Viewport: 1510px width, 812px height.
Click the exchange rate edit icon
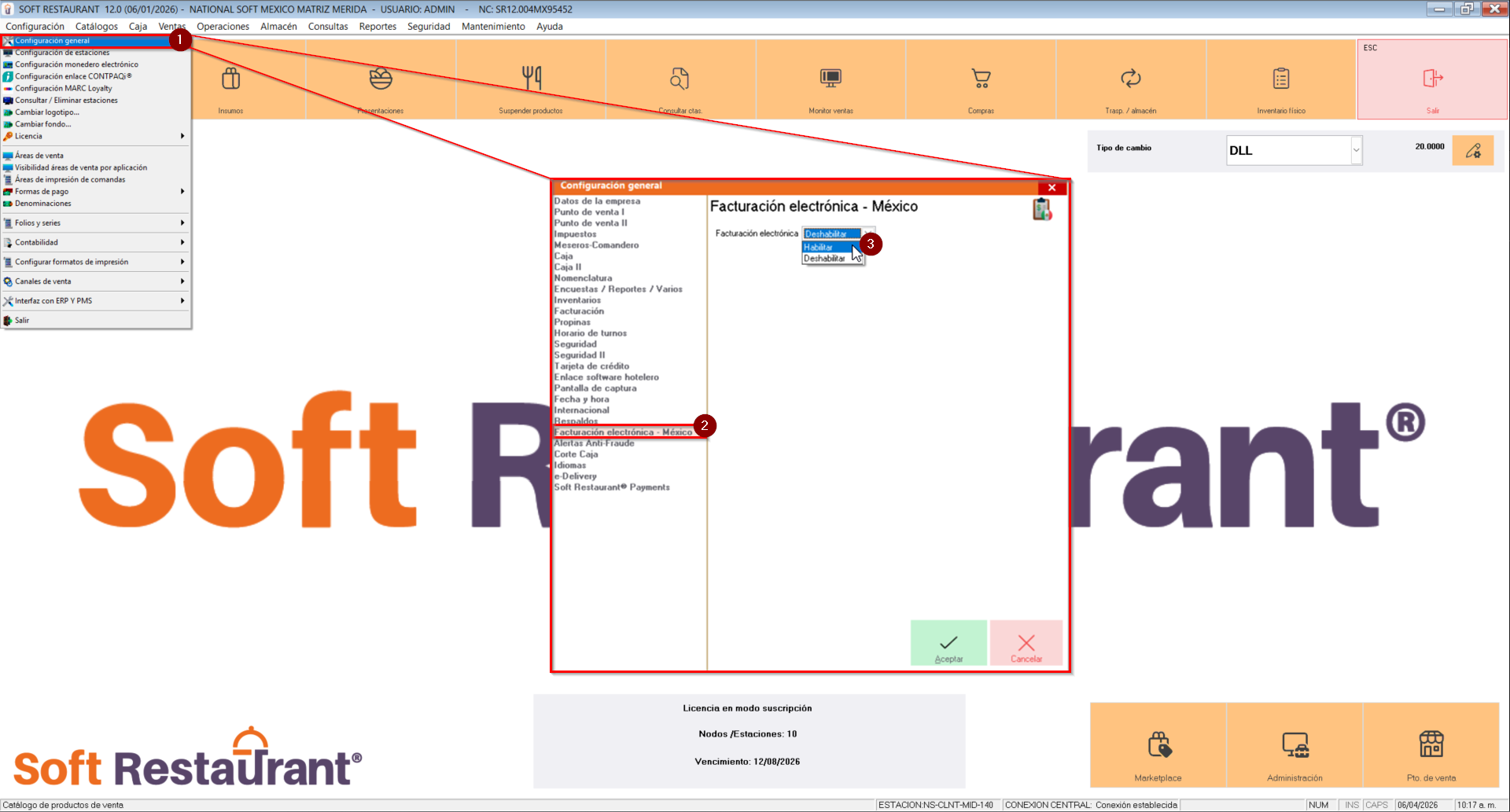(x=1473, y=150)
